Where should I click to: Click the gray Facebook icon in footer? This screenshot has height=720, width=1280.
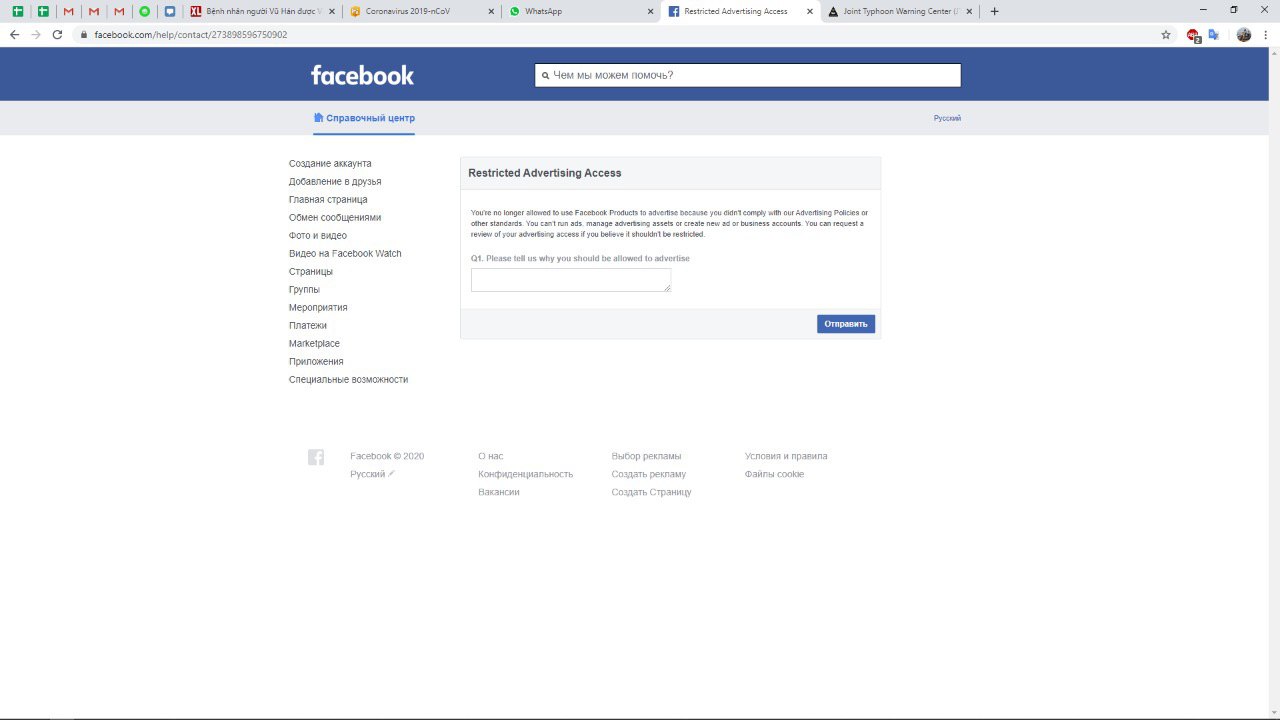click(x=316, y=457)
